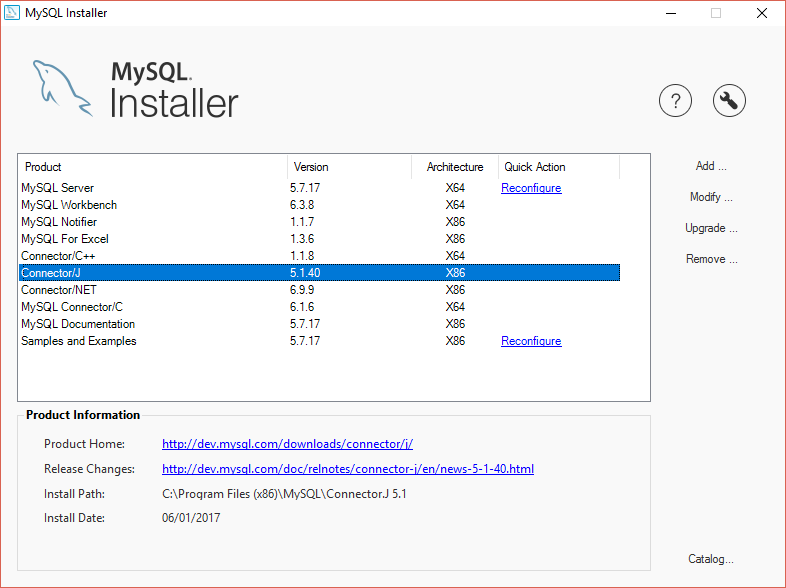The height and width of the screenshot is (588, 786).
Task: Minimize the MySQL Installer window
Action: click(671, 13)
